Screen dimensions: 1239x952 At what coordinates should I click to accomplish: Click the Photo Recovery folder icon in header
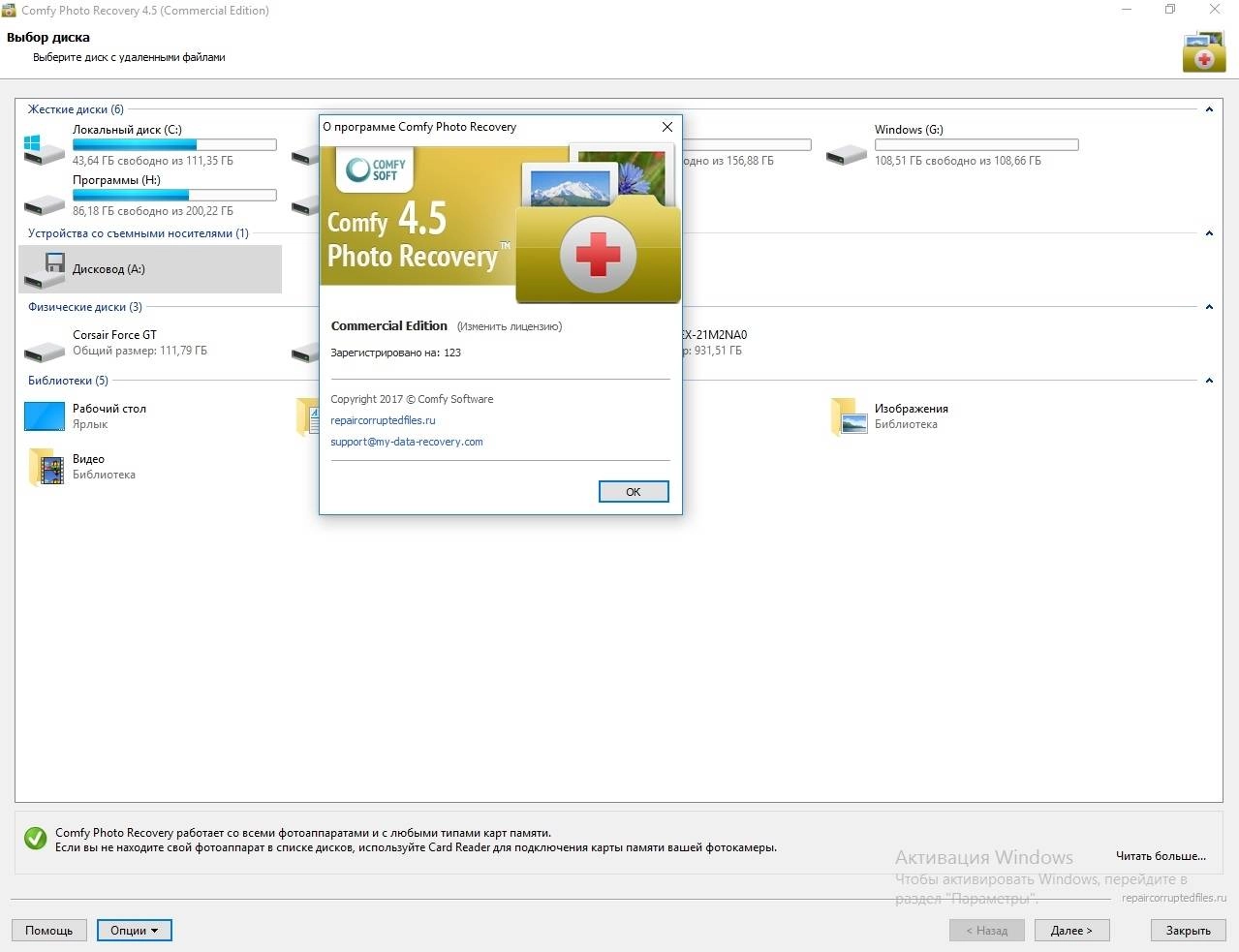[x=1203, y=52]
